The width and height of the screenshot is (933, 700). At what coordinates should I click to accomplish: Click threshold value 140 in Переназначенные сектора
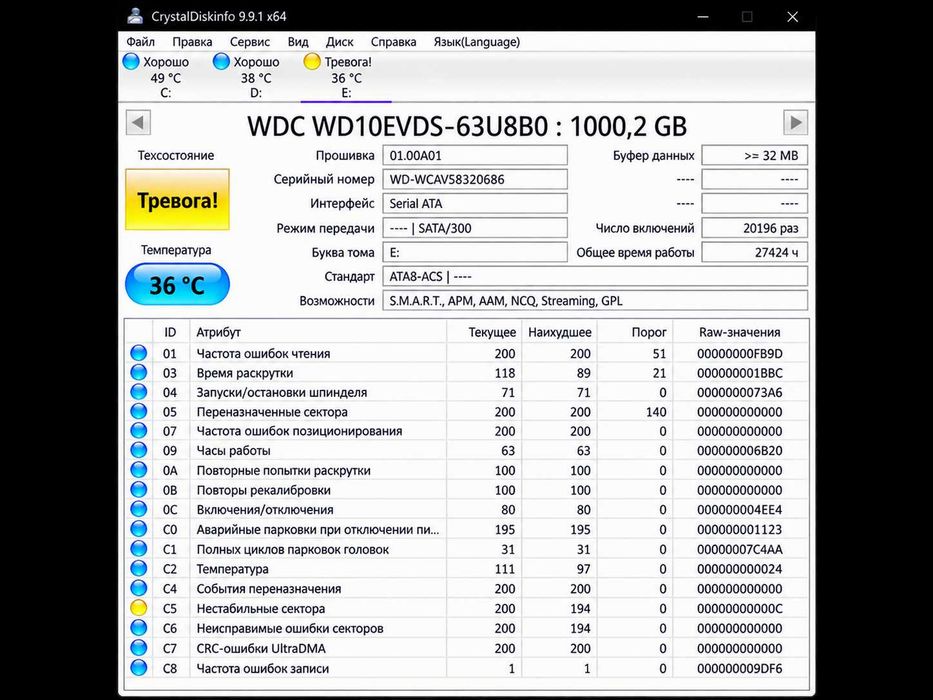point(656,412)
